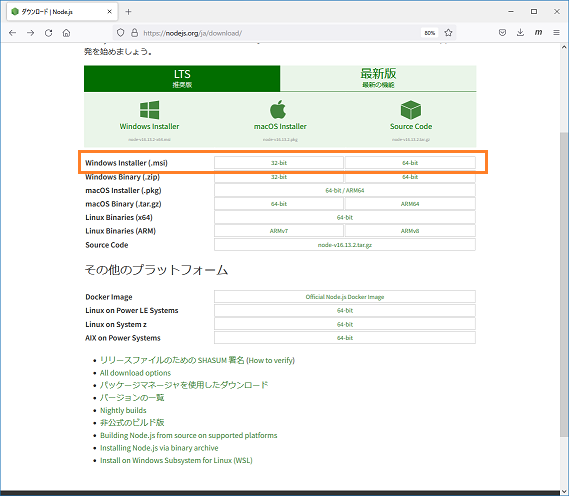Screen dimensions: 569x496
Task: Reload the page with the refresh icon
Action: point(48,33)
